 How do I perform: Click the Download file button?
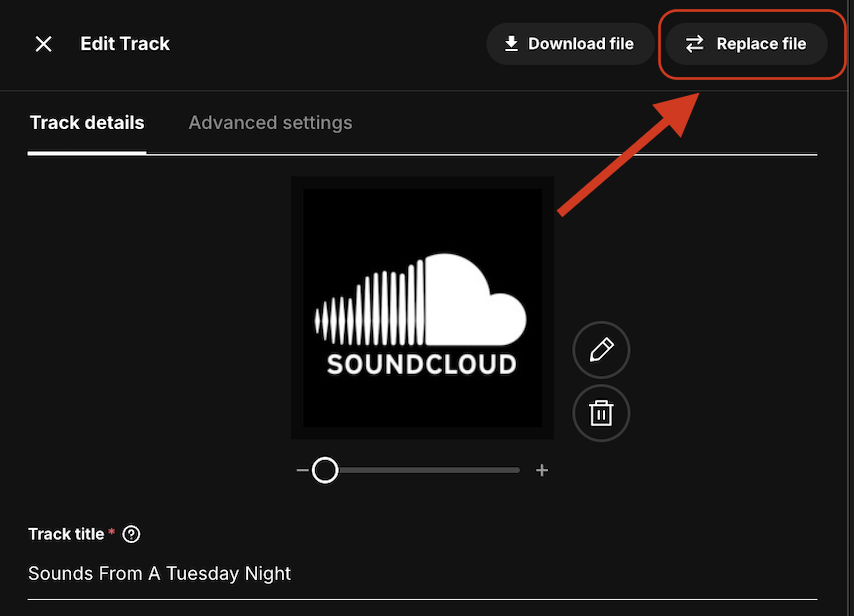[x=569, y=44]
